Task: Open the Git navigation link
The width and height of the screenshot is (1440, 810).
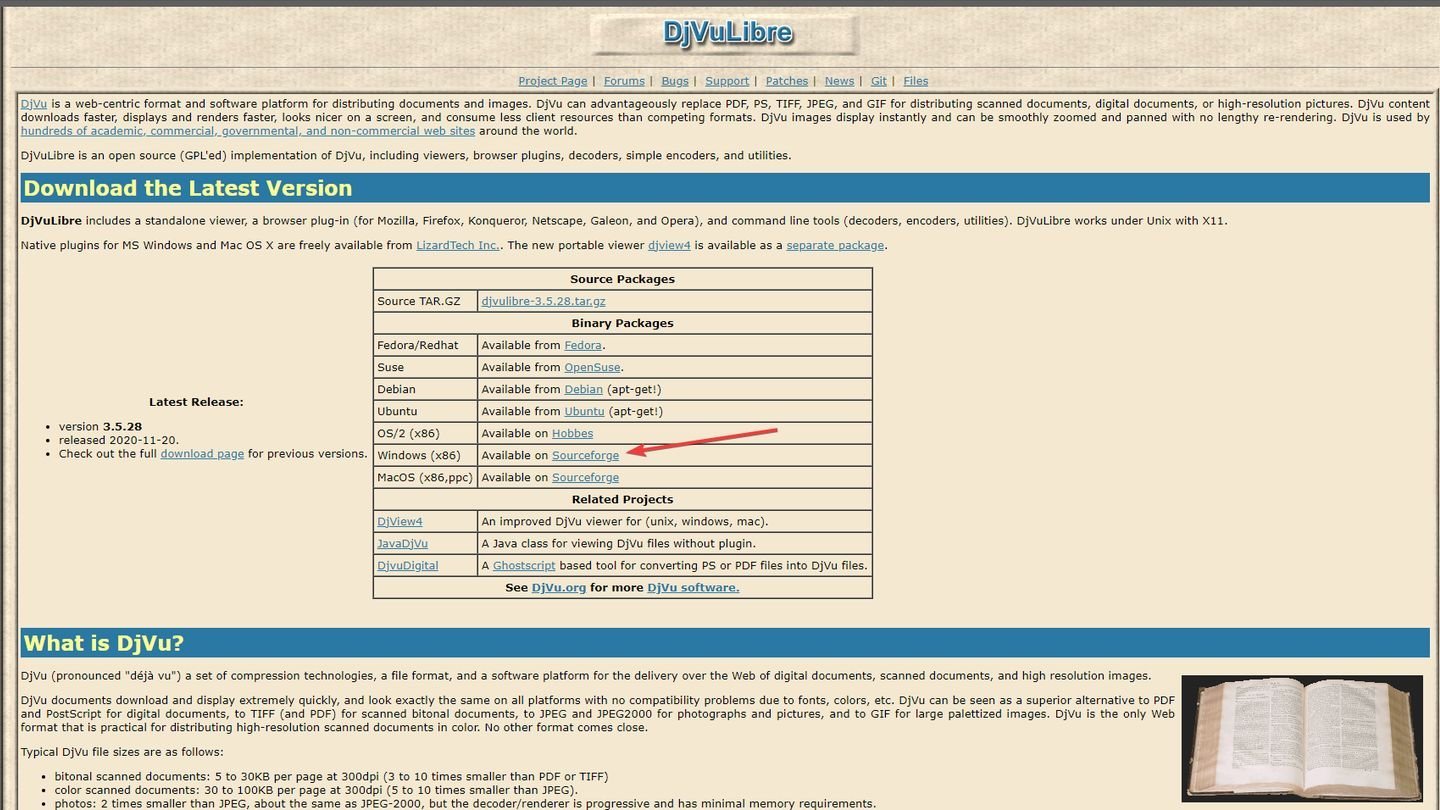Action: coord(879,81)
